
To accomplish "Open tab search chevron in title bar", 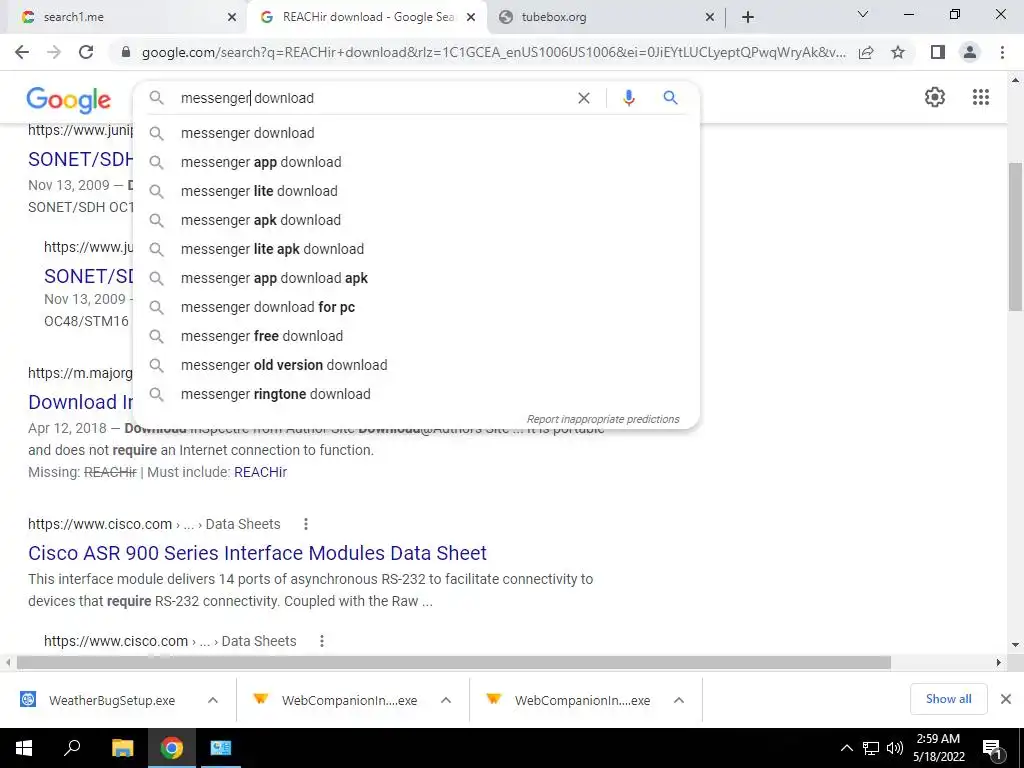I will 863,14.
